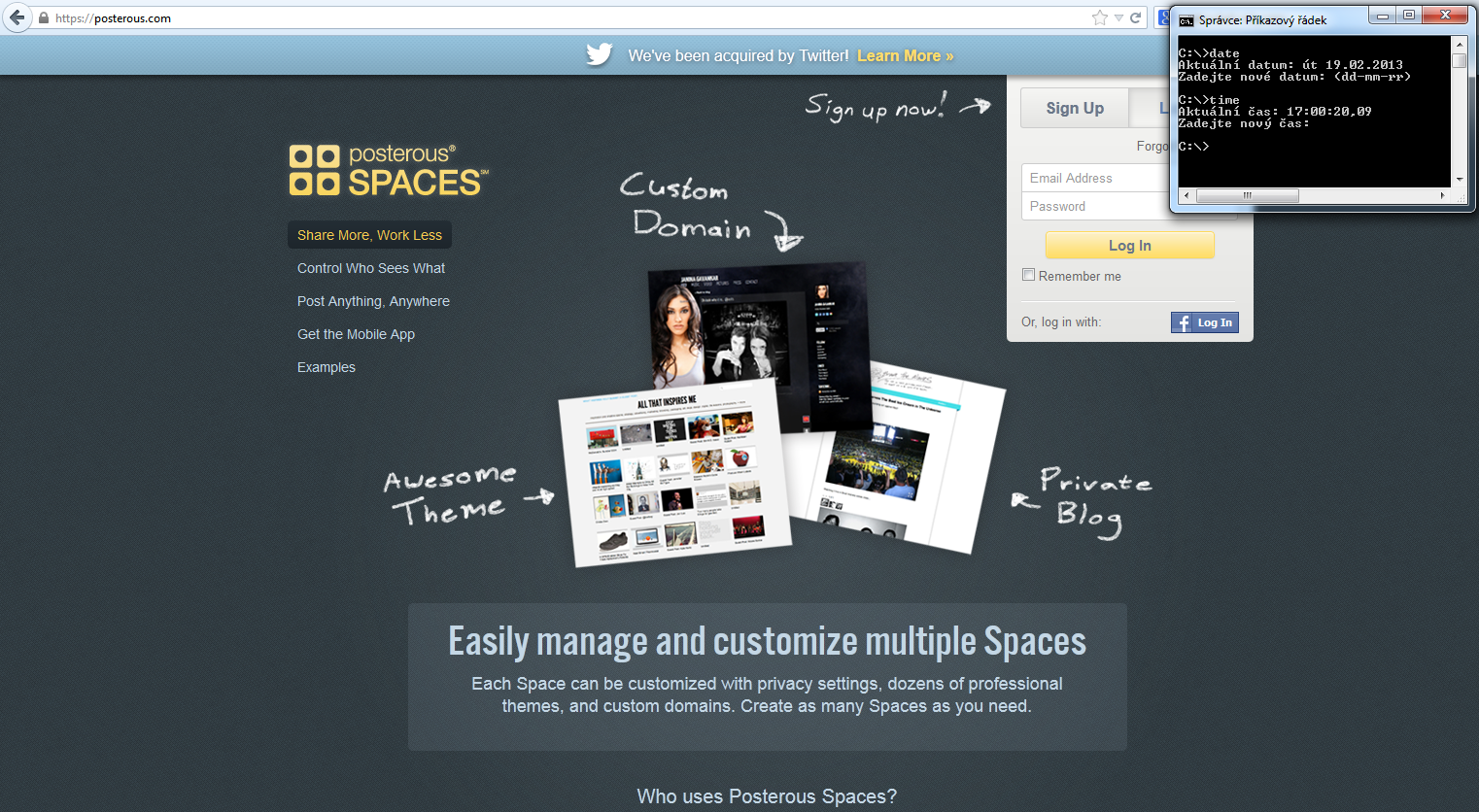Select 'Control Who Sees What' menu item
Screen dimensions: 1479x812
click(371, 268)
